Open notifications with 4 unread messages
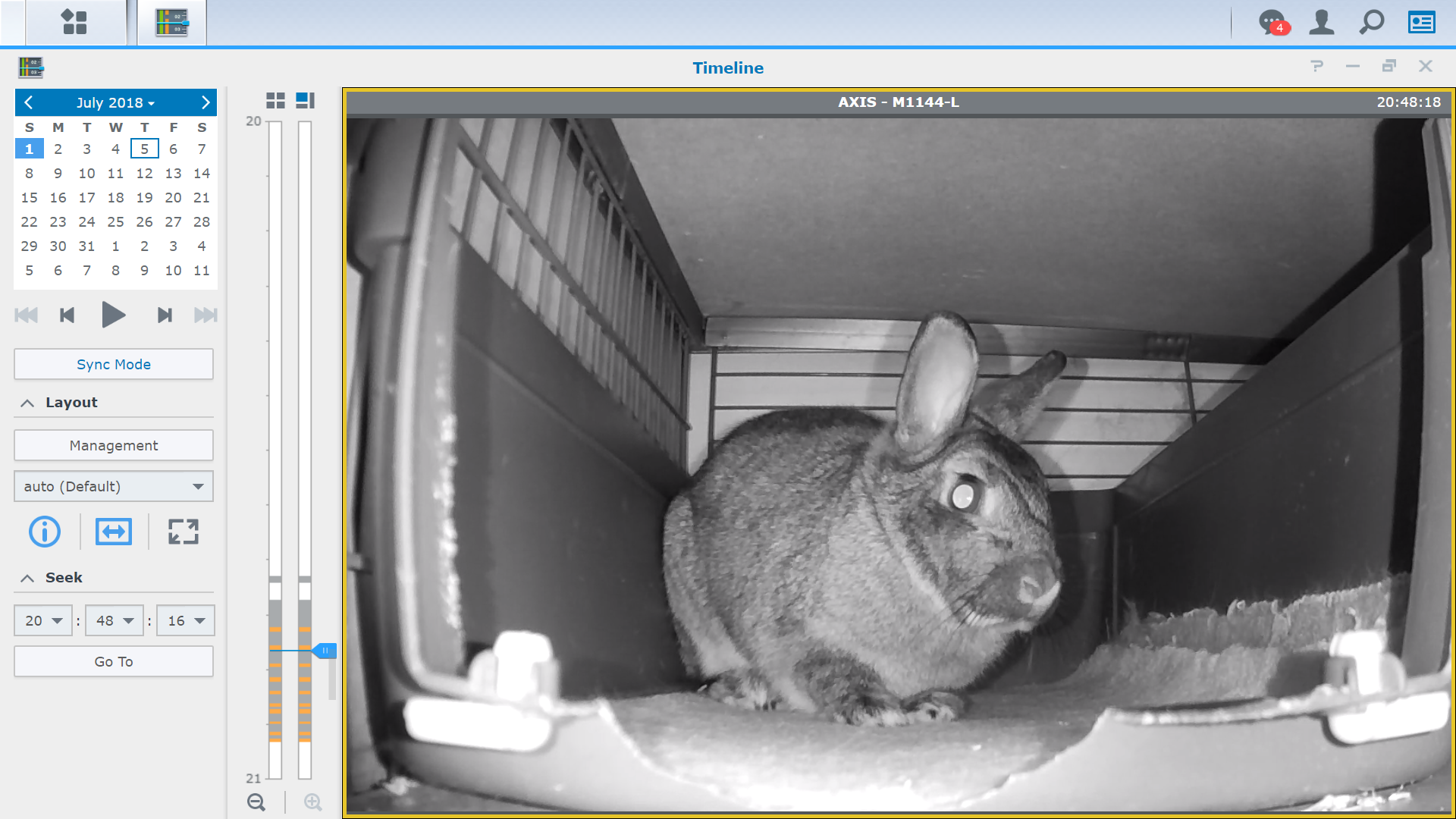The image size is (1456, 819). pos(1273,23)
